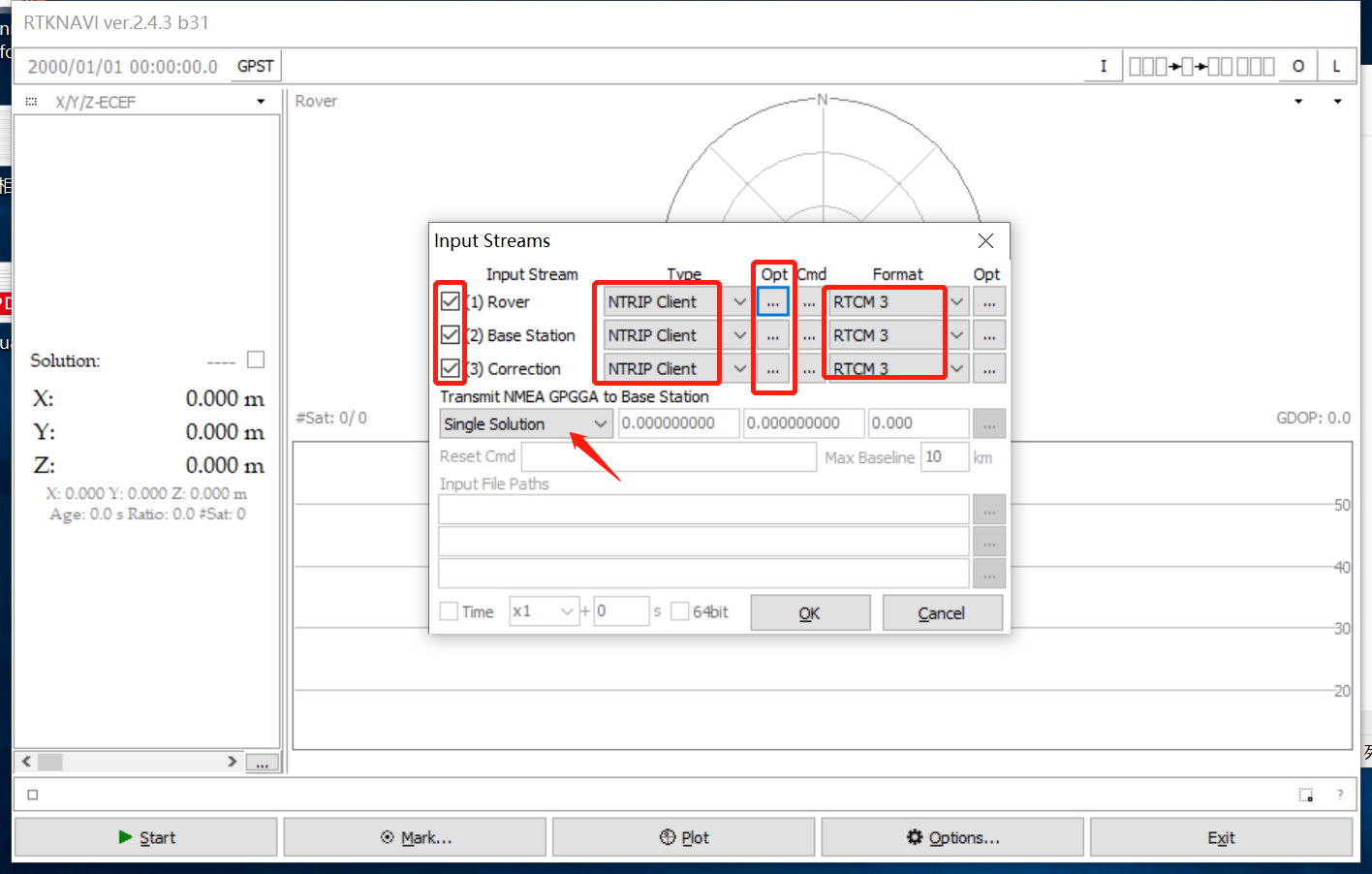Viewport: 1372px width, 874px height.
Task: Open Input Streams via the I button
Action: pos(1103,66)
